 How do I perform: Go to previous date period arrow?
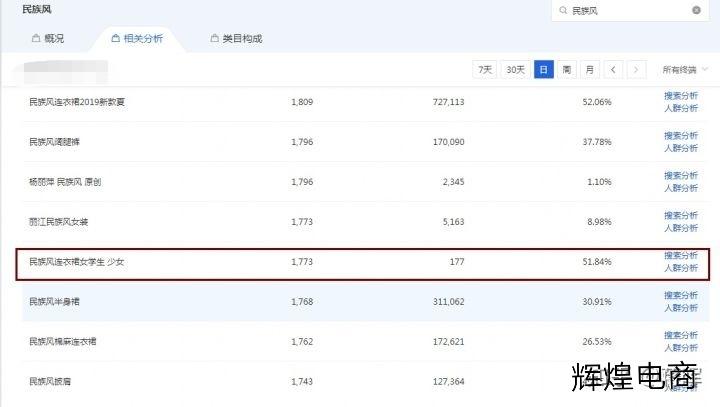[613, 70]
